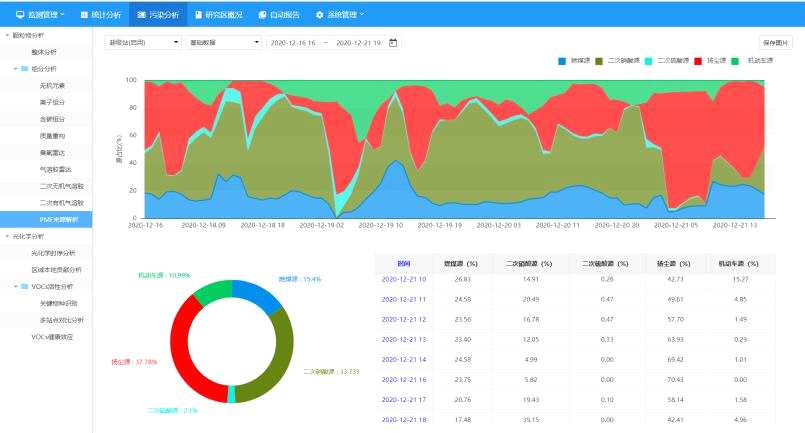Click the start date field 2020-12-16 16
This screenshot has height=433, width=805.
click(293, 42)
